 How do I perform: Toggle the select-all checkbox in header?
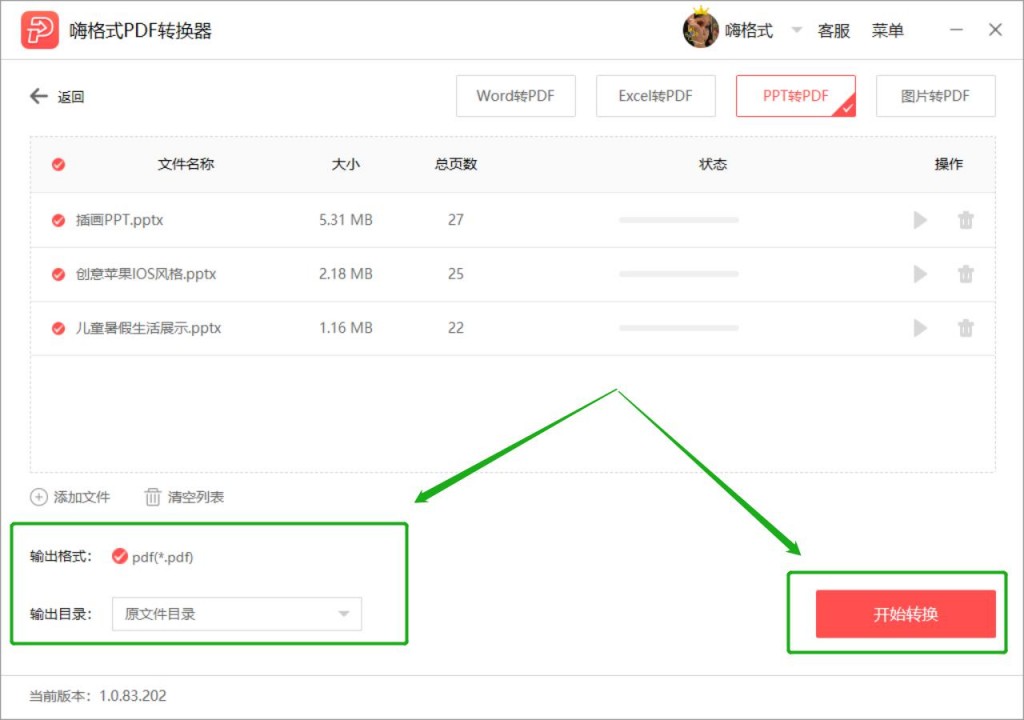(58, 164)
